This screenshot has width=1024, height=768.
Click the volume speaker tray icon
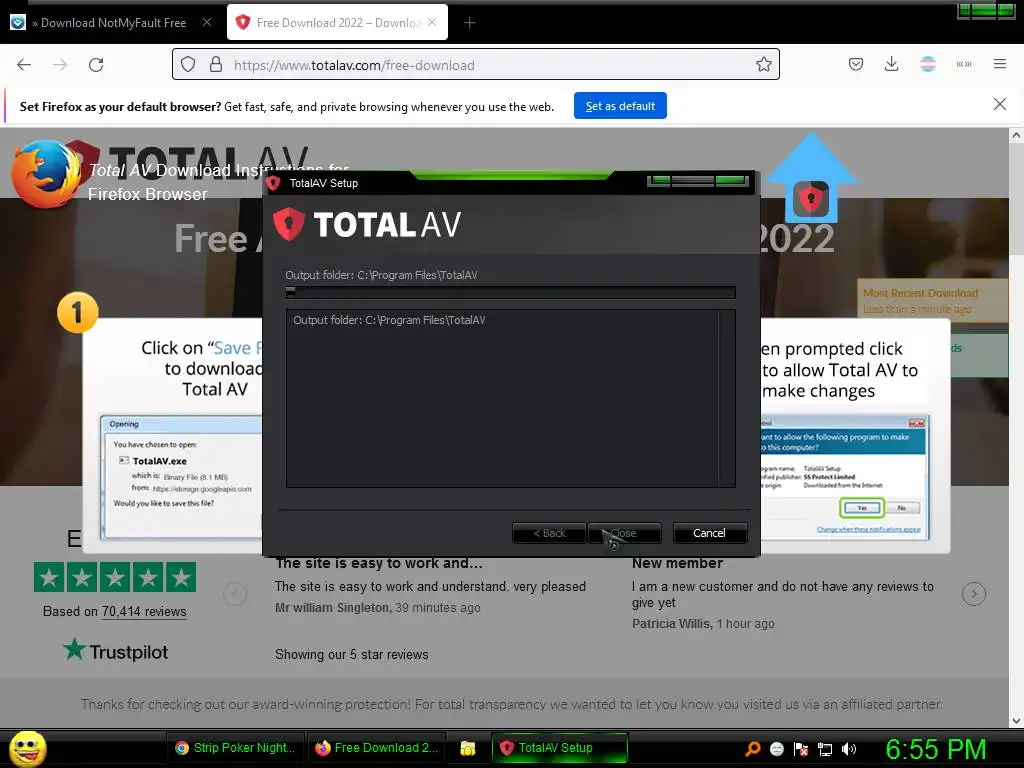(x=849, y=749)
